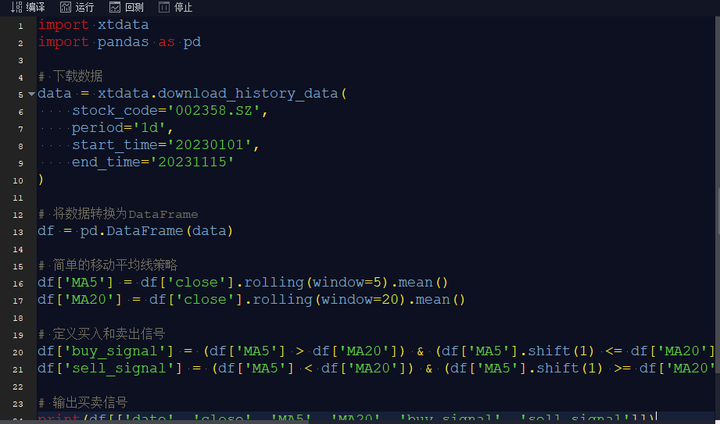Click 'window=5' in the MA5 line
Image resolution: width=720 pixels, height=424 pixels.
[349, 282]
